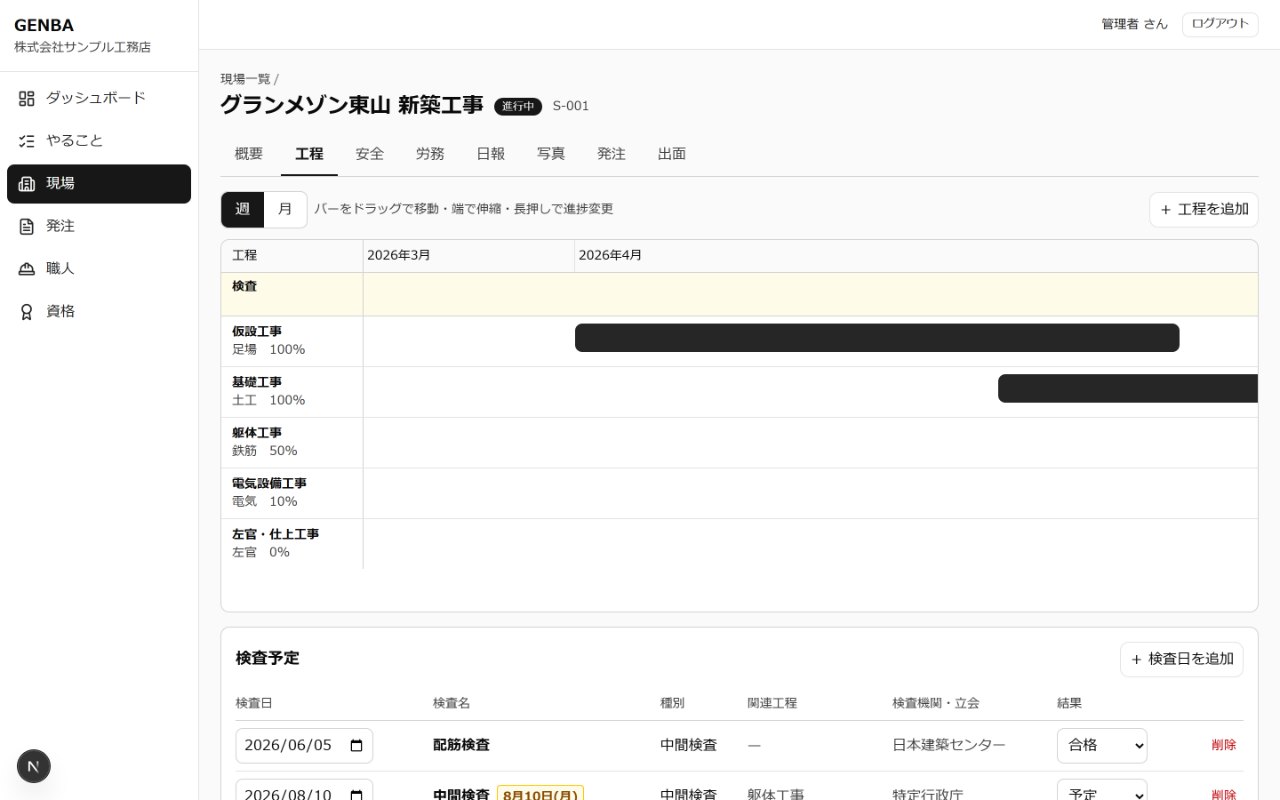Select the 左官・仕上工事 process row label
This screenshot has height=800, width=1280.
coord(292,543)
